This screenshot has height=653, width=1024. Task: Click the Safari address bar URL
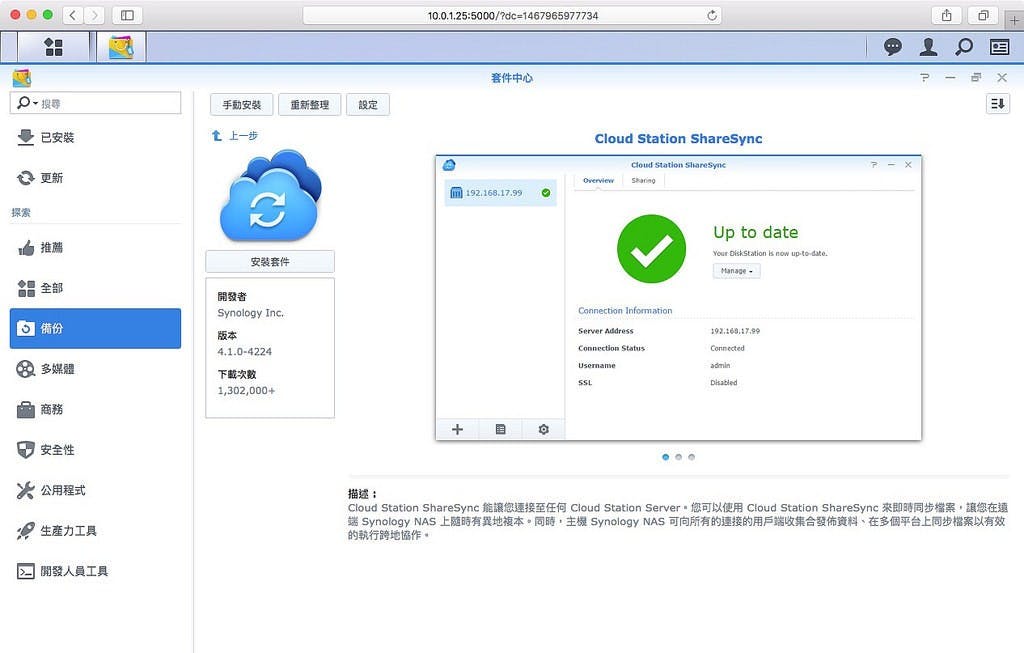pos(513,16)
